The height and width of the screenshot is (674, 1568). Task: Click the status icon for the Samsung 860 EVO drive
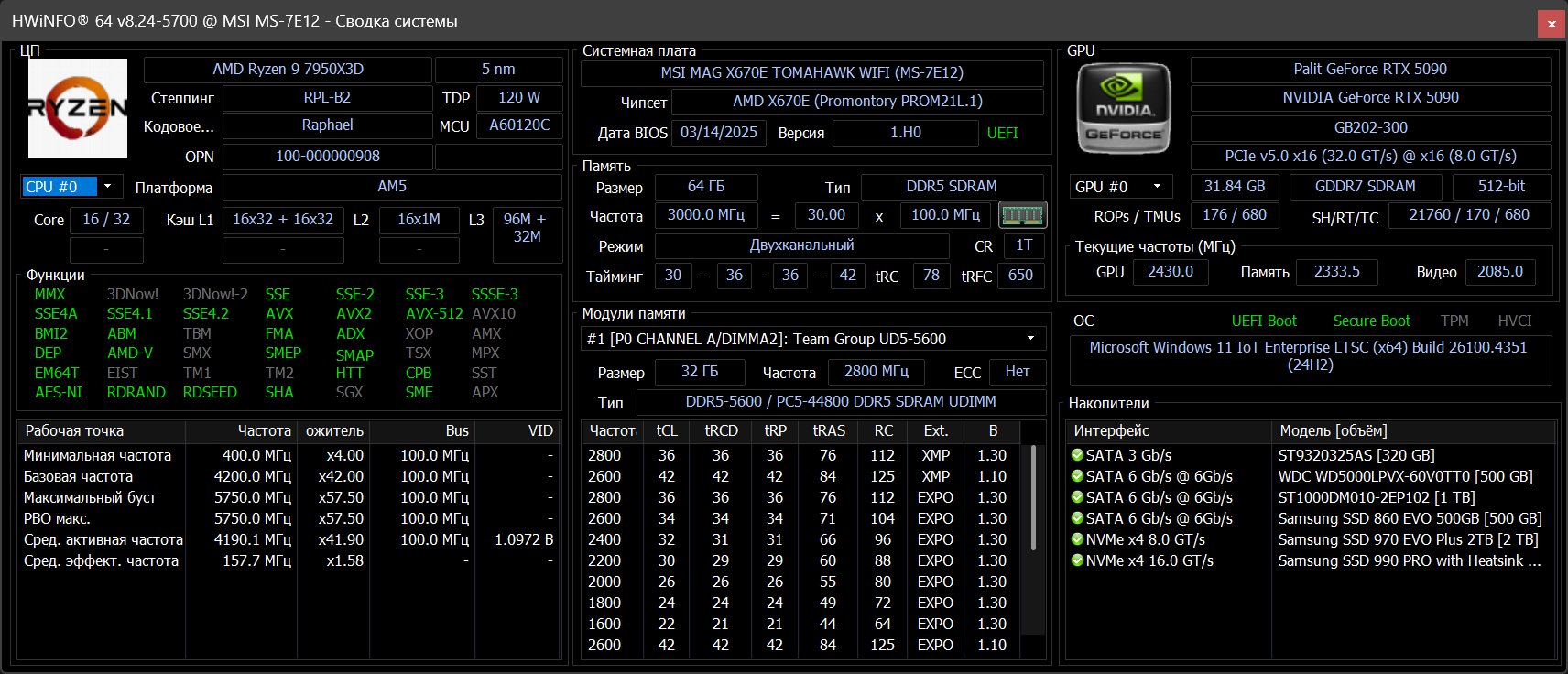(x=1077, y=518)
